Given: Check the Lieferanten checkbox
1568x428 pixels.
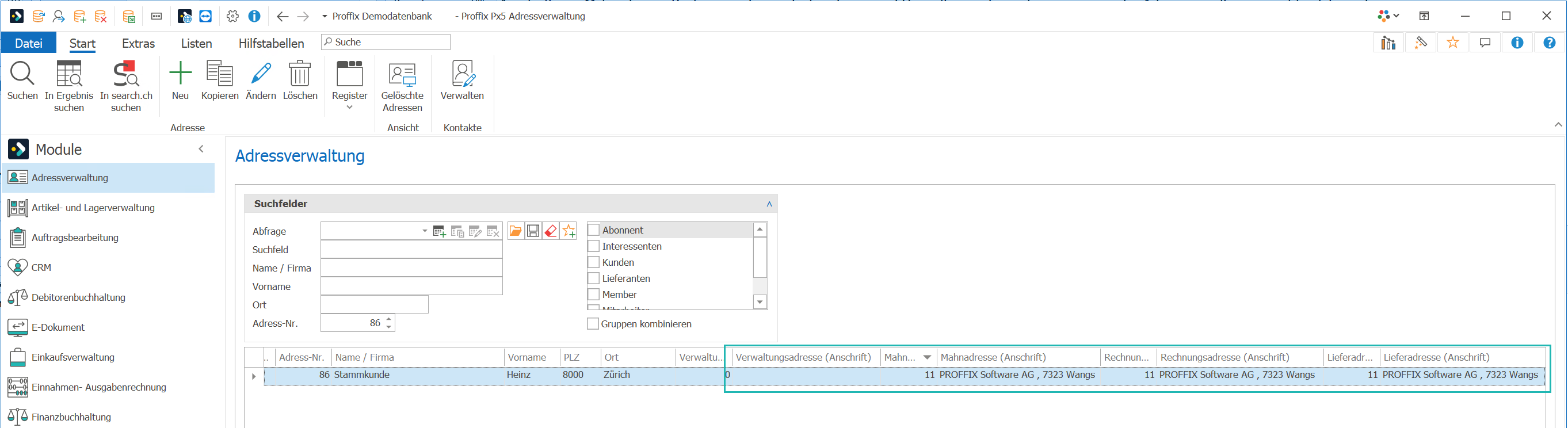Looking at the screenshot, I should coord(593,279).
